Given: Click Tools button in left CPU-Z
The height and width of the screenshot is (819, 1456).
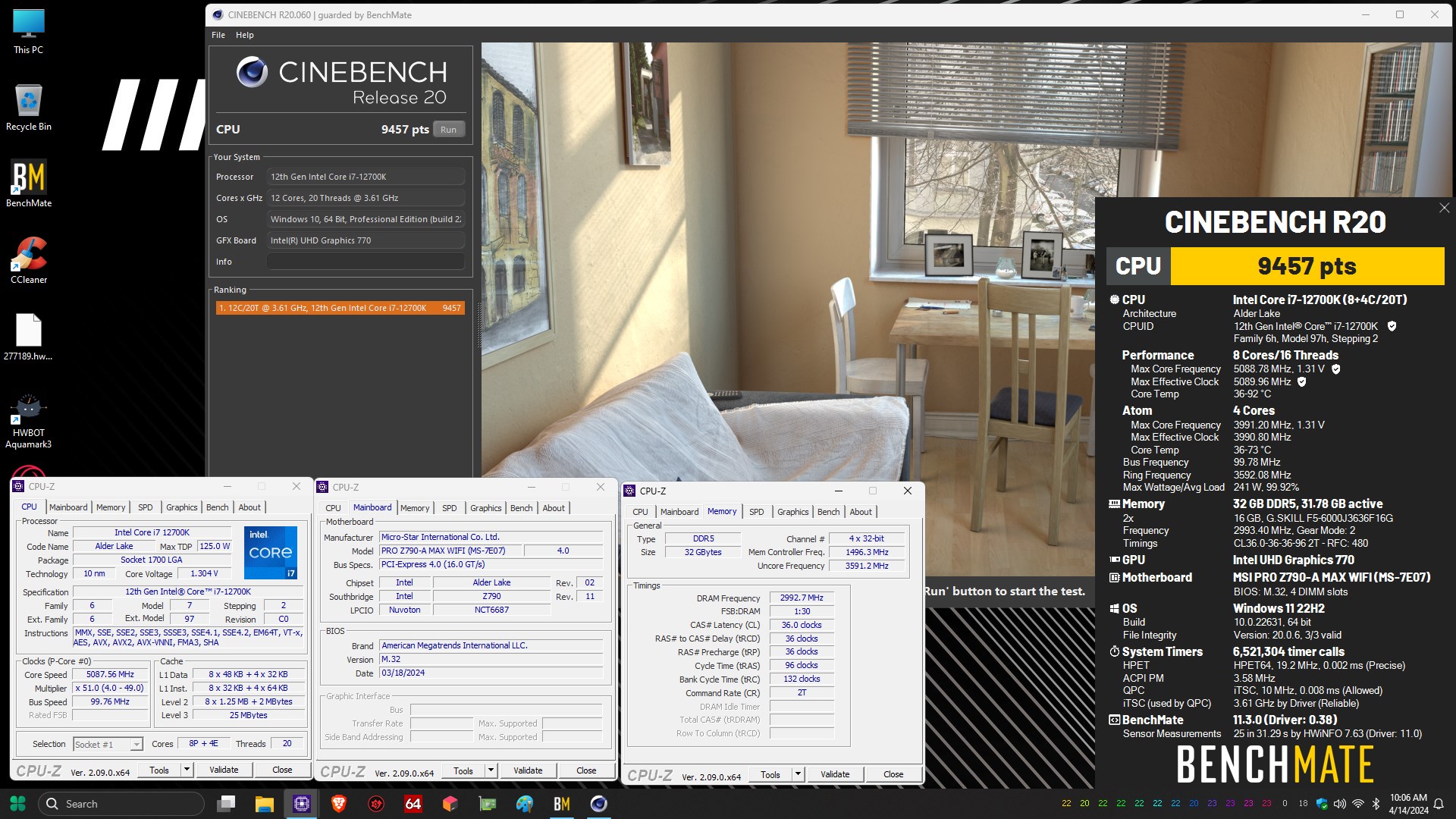Looking at the screenshot, I should pyautogui.click(x=159, y=770).
